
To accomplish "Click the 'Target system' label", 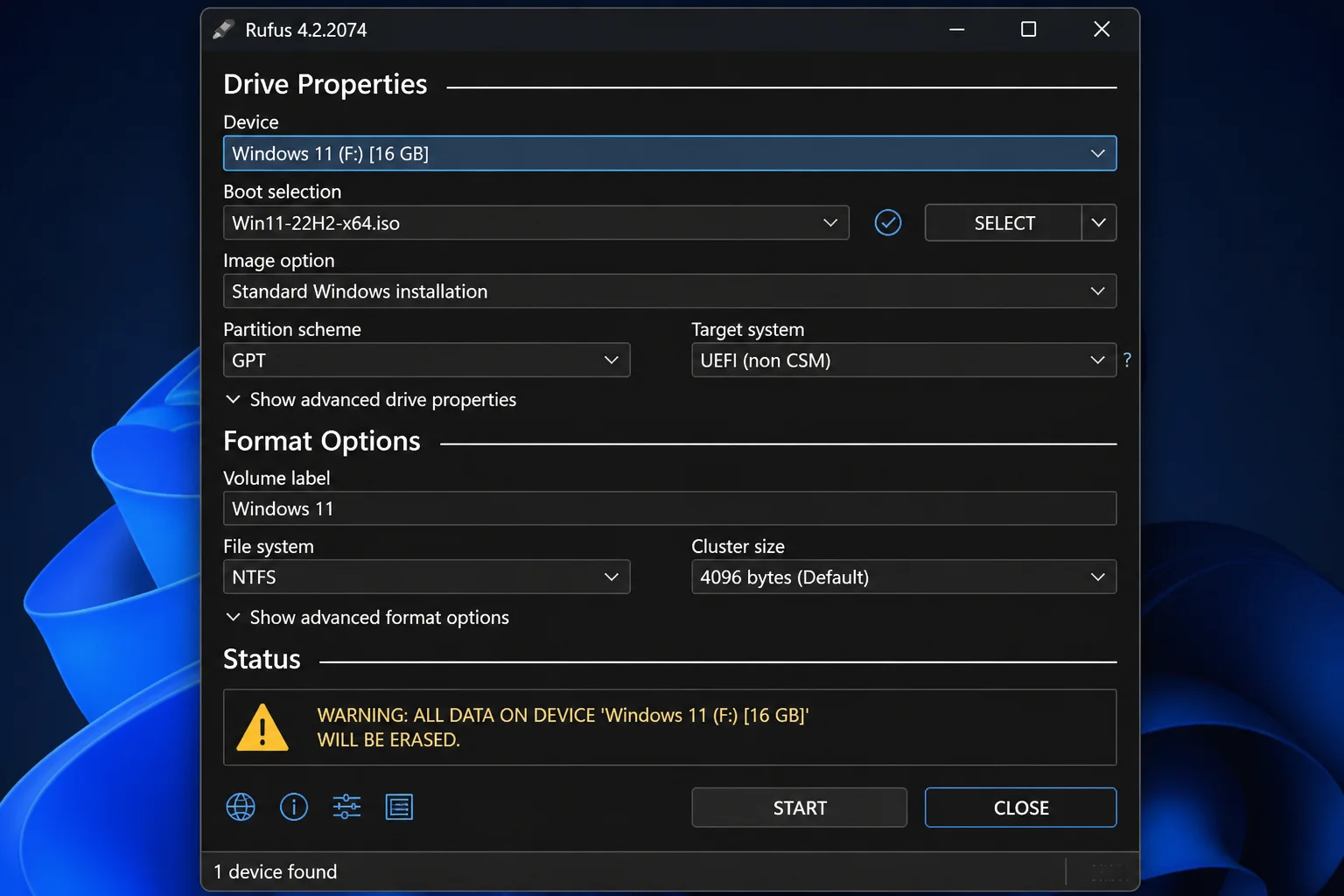I will coord(748,330).
